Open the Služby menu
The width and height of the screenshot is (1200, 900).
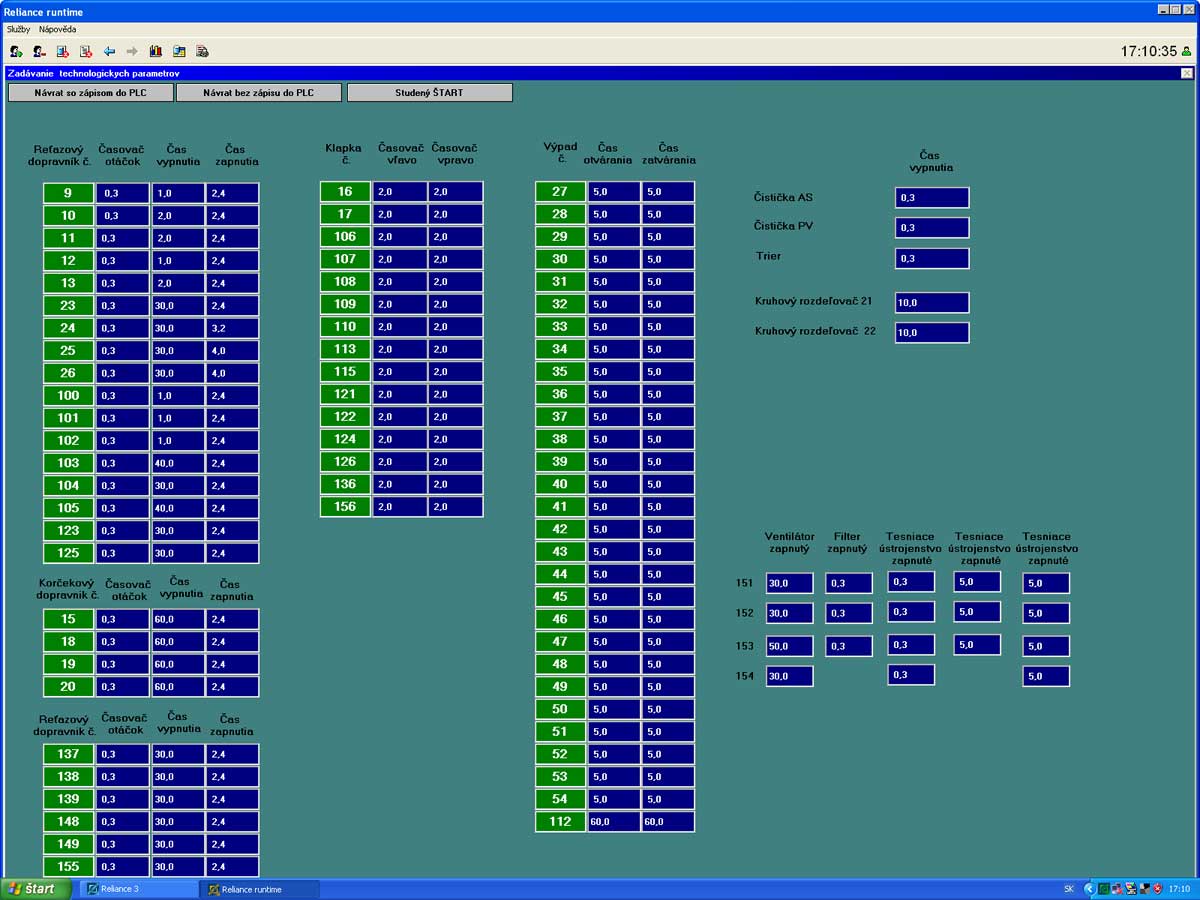(19, 29)
